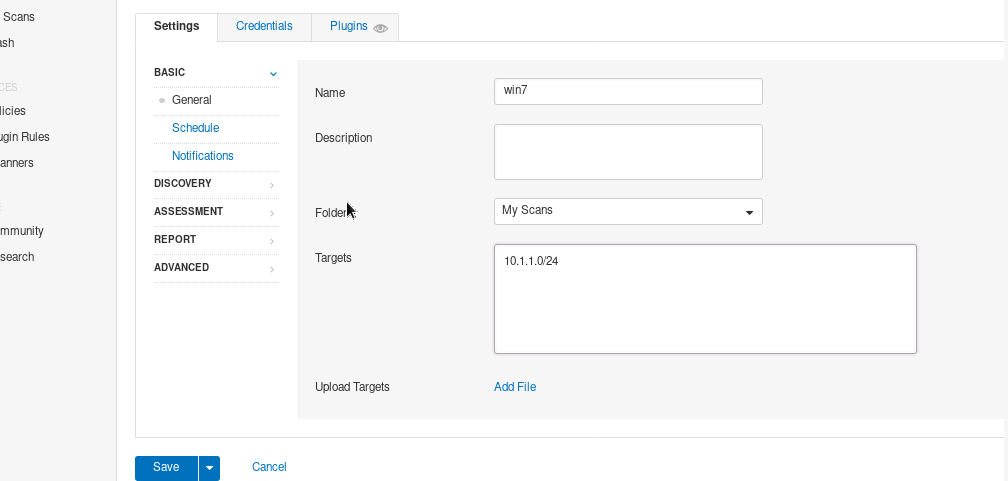This screenshot has height=481, width=1008.
Task: Click the Cancel link
Action: pyautogui.click(x=269, y=467)
